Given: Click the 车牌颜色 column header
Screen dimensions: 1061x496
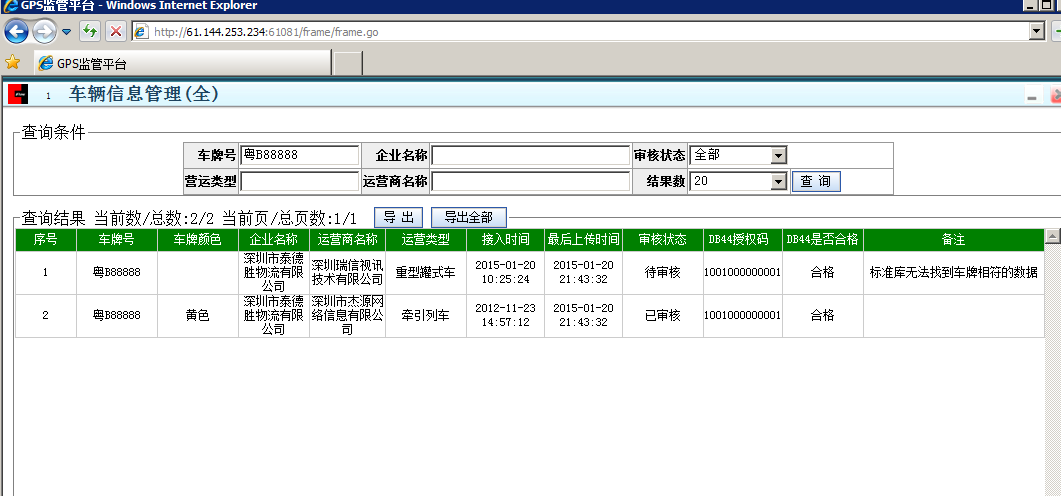Looking at the screenshot, I should pos(198,240).
